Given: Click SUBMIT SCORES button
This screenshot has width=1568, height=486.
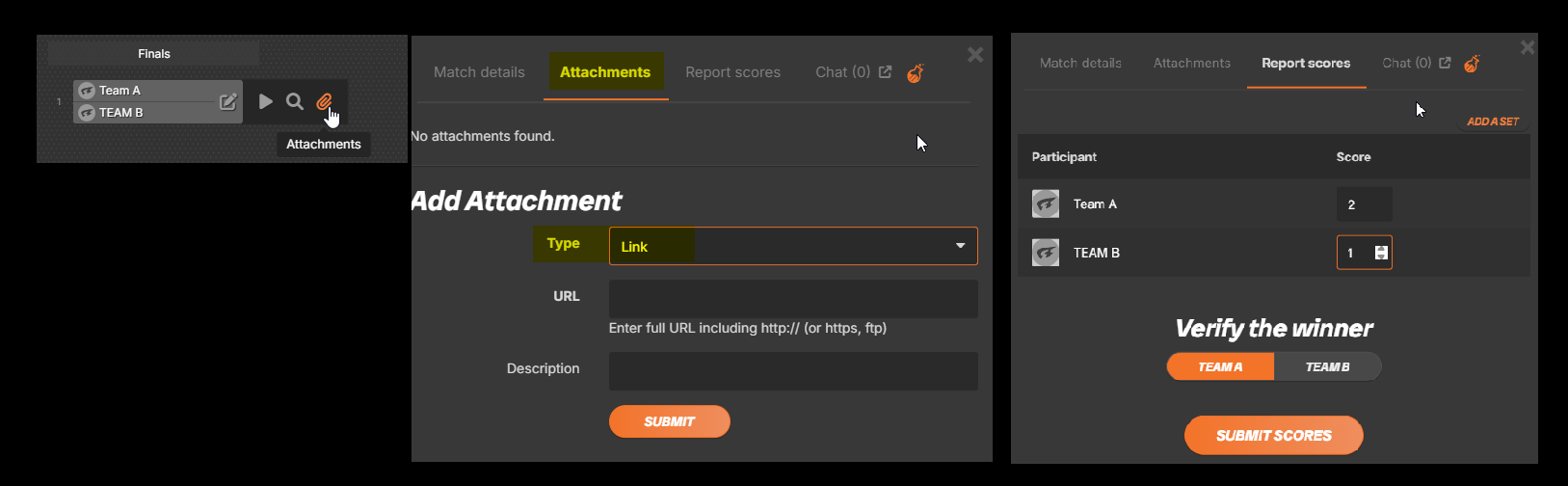Looking at the screenshot, I should [1273, 435].
